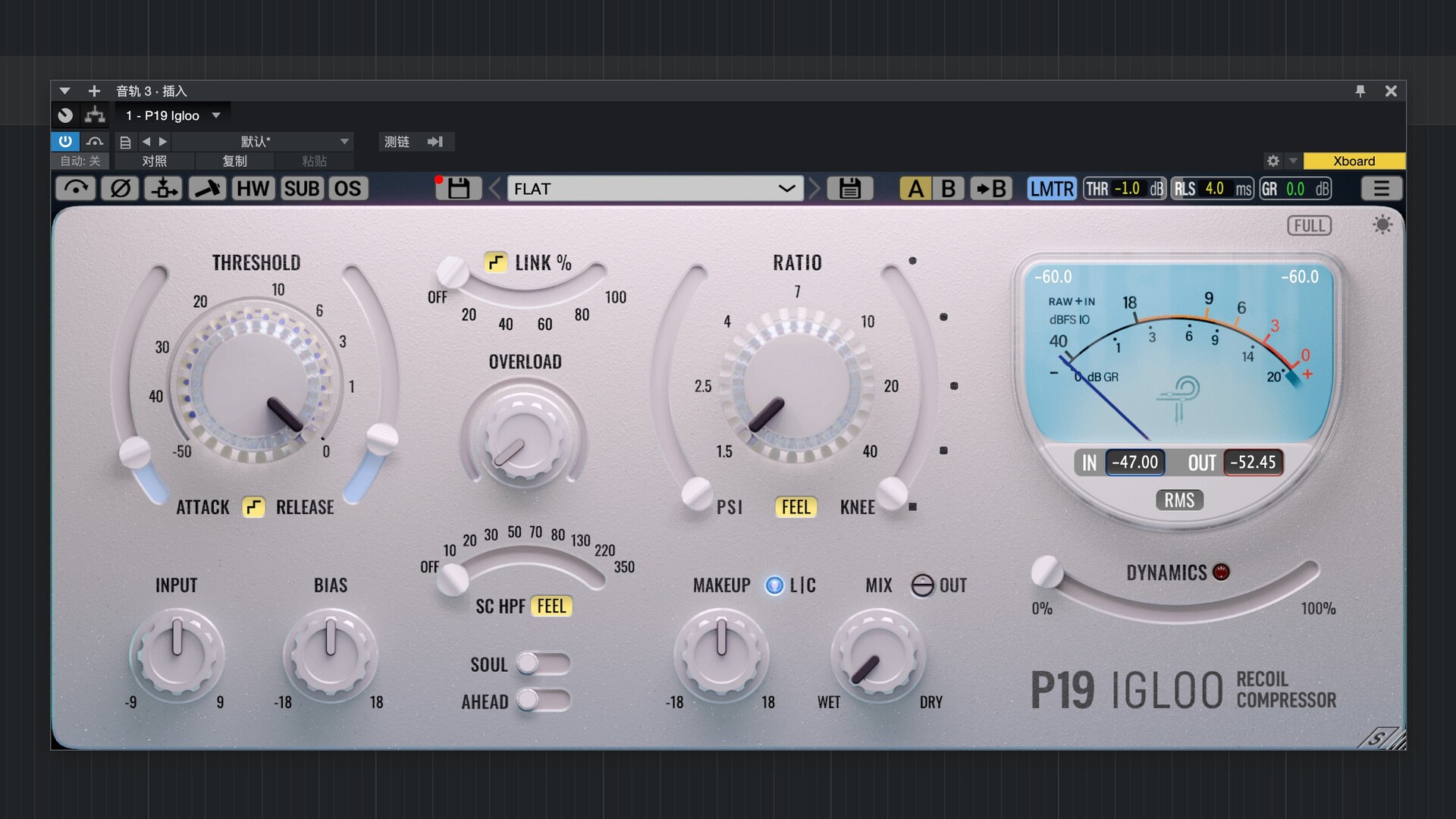Image resolution: width=1456 pixels, height=819 pixels.
Task: Click the plus icon in the window title bar
Action: (x=94, y=91)
